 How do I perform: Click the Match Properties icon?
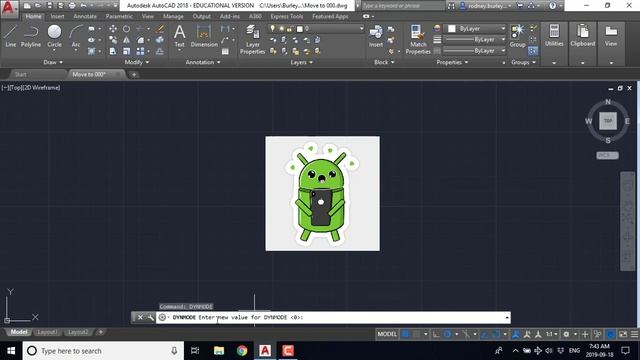point(418,39)
